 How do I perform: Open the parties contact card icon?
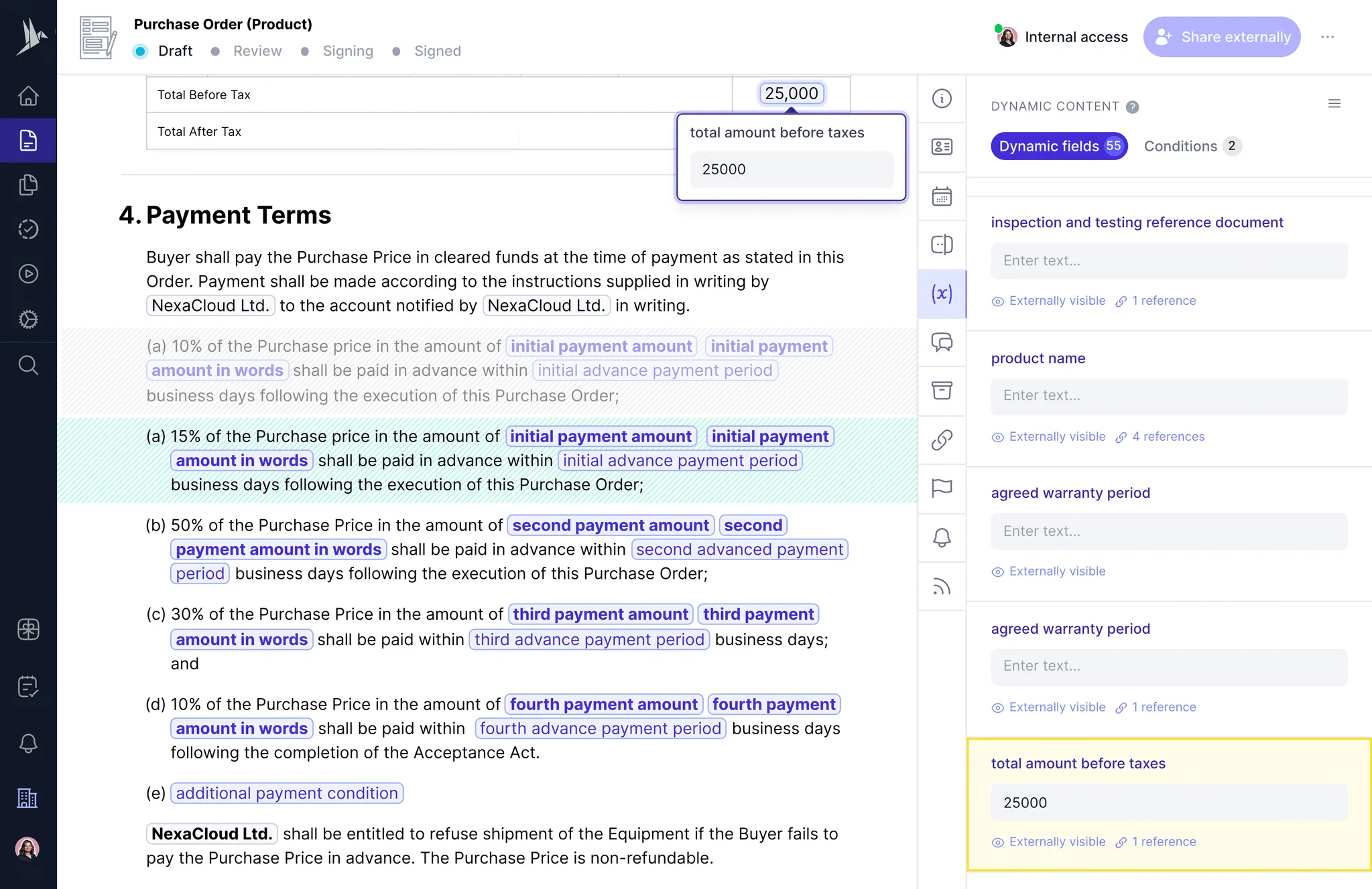tap(942, 147)
